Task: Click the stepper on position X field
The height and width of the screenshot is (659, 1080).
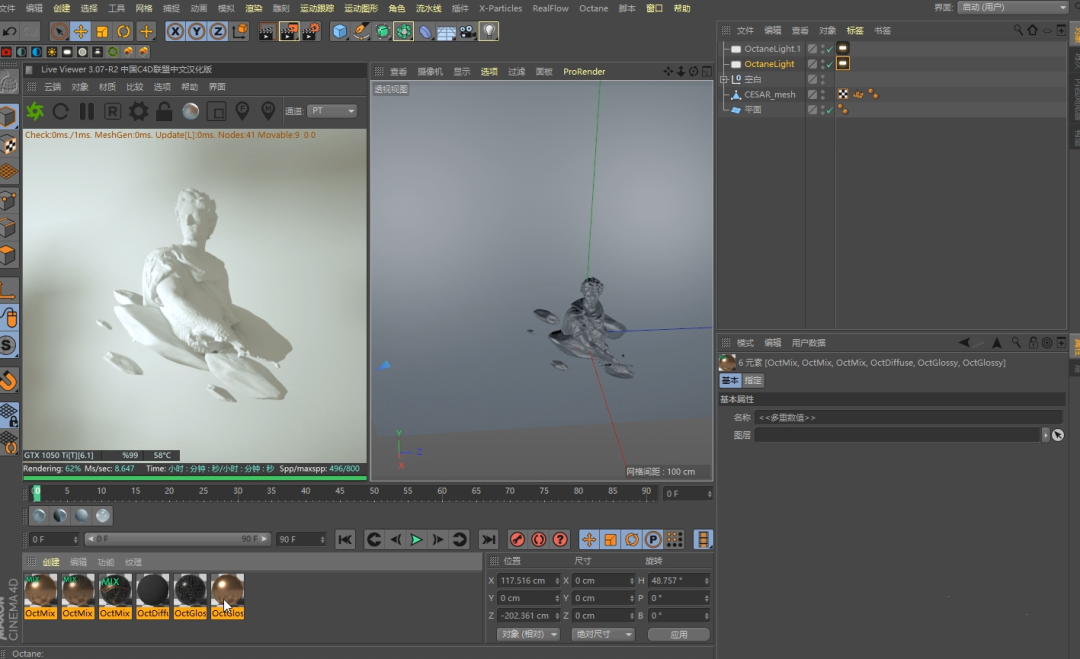Action: click(557, 580)
